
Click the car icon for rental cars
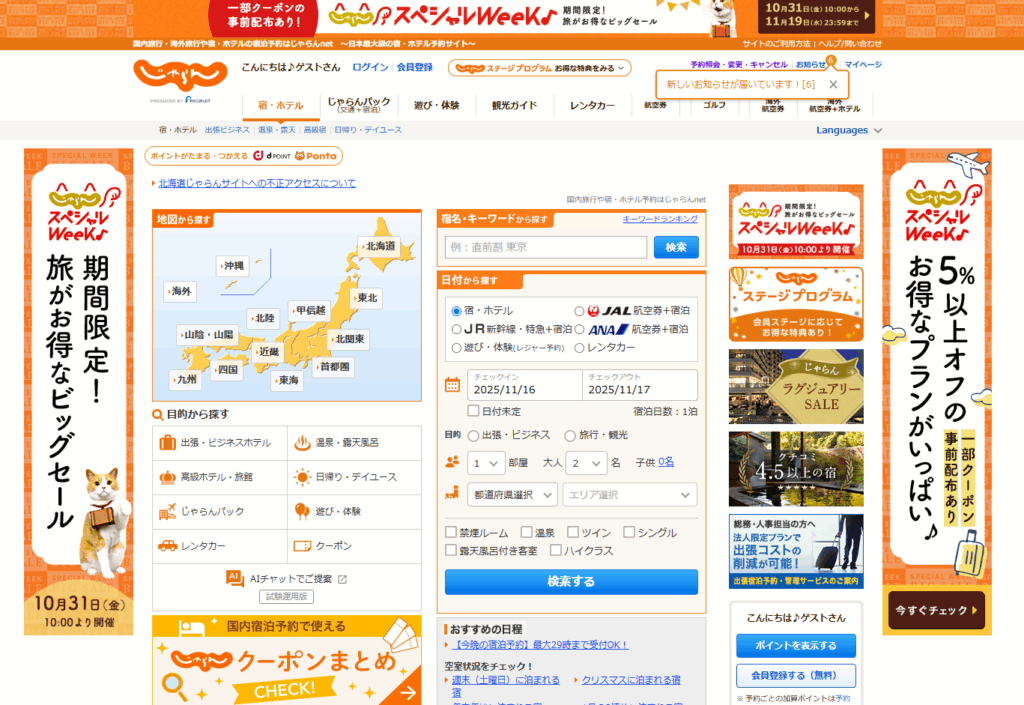pyautogui.click(x=167, y=547)
